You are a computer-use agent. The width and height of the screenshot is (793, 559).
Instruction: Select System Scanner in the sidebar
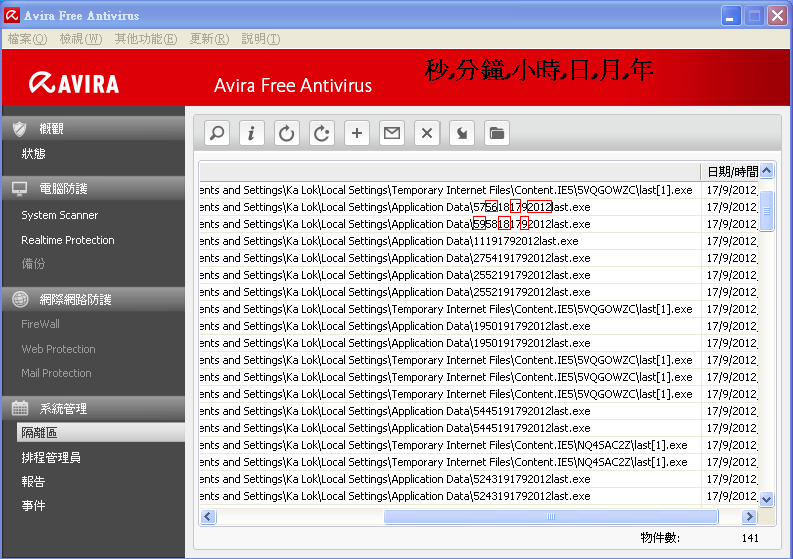pyautogui.click(x=59, y=215)
